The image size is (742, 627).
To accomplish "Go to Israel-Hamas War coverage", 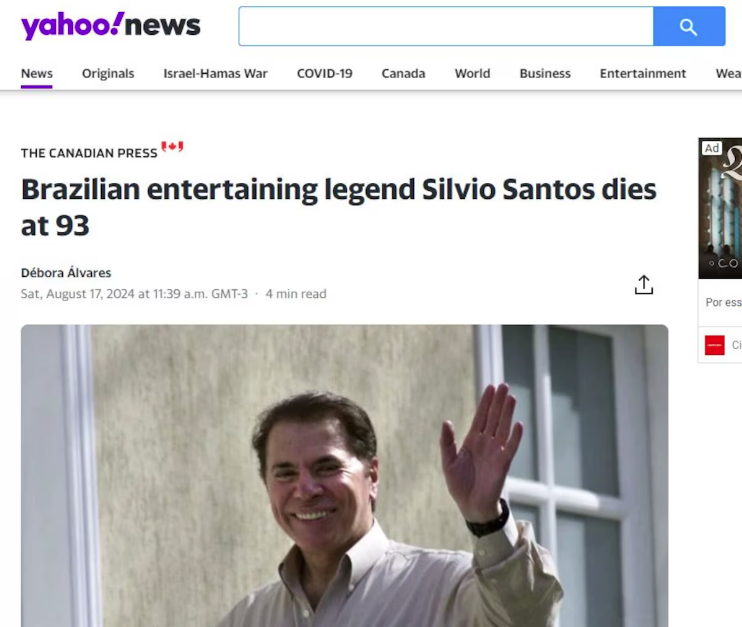I will tap(215, 74).
